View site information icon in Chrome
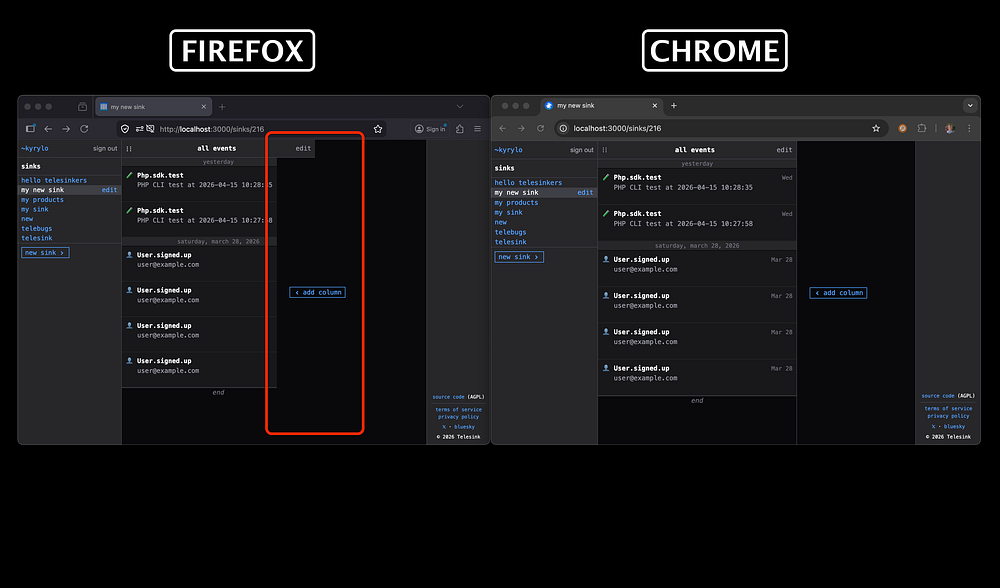Screen dimensions: 1000x588 [563, 128]
